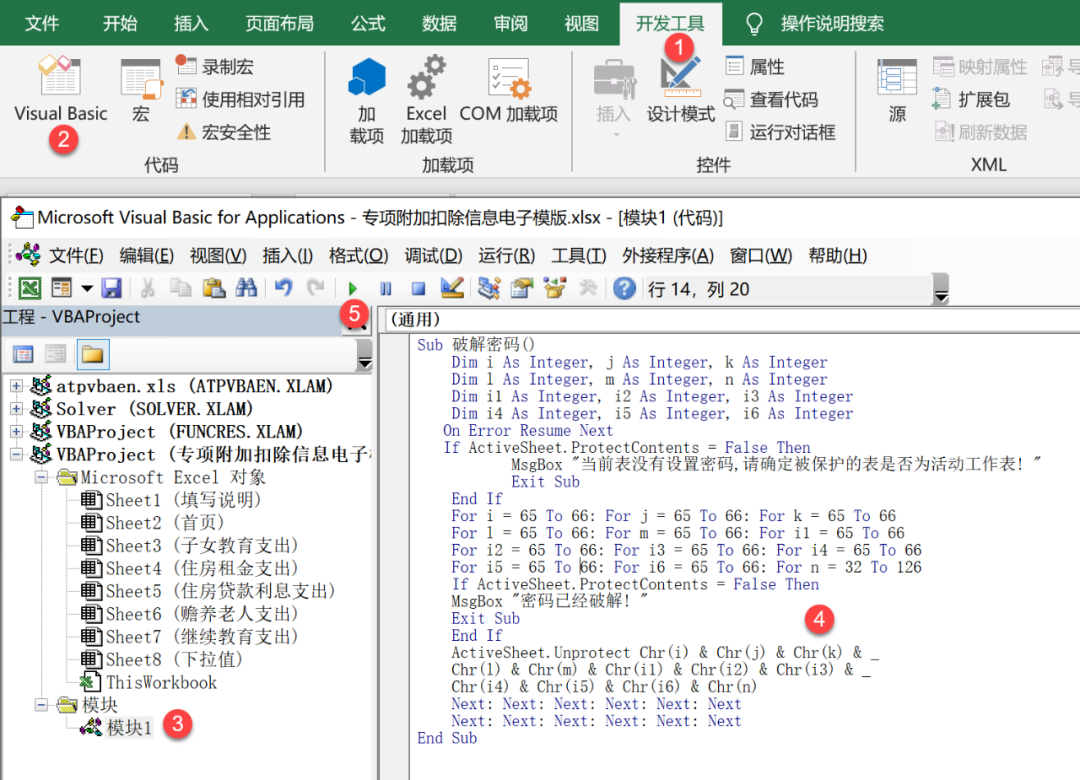Click View Object icon in project pane
The width and height of the screenshot is (1080, 780).
[55, 354]
